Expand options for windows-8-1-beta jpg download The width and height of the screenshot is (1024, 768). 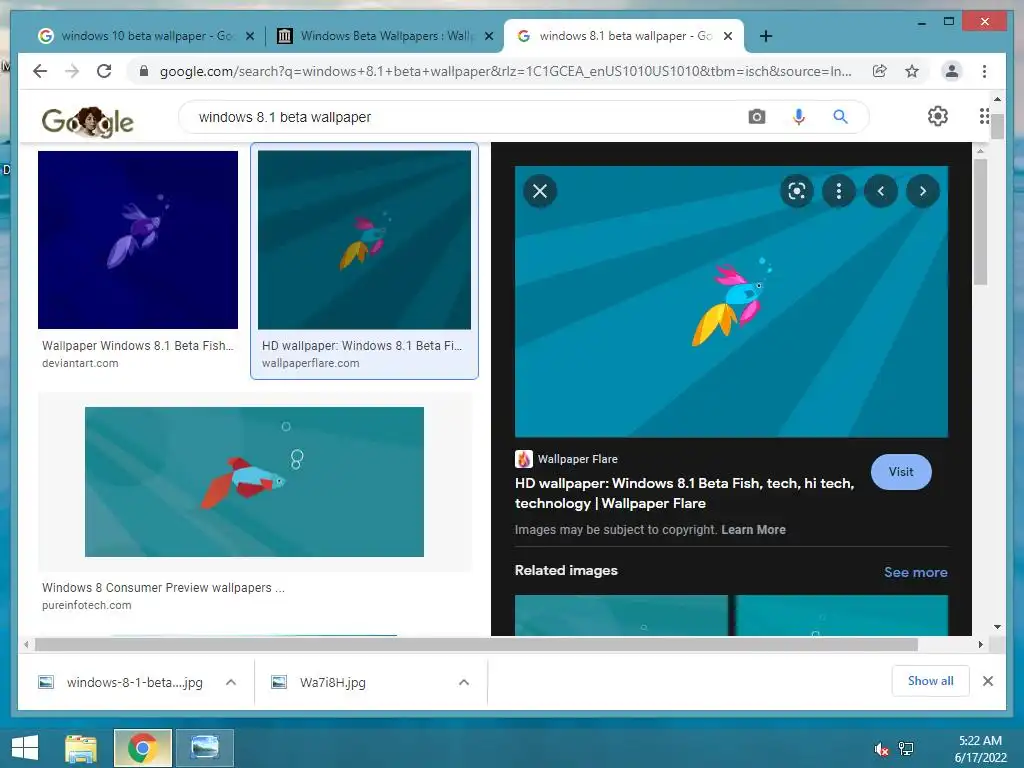pyautogui.click(x=231, y=682)
